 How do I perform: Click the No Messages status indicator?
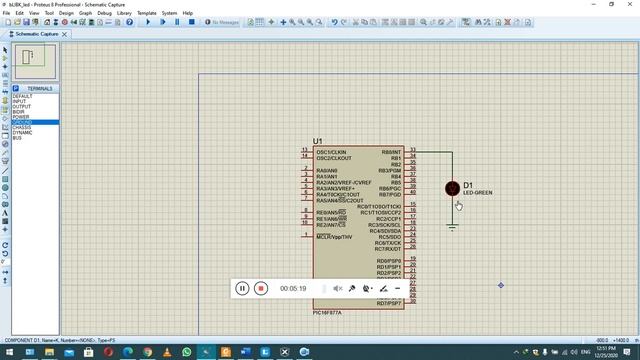[x=222, y=22]
